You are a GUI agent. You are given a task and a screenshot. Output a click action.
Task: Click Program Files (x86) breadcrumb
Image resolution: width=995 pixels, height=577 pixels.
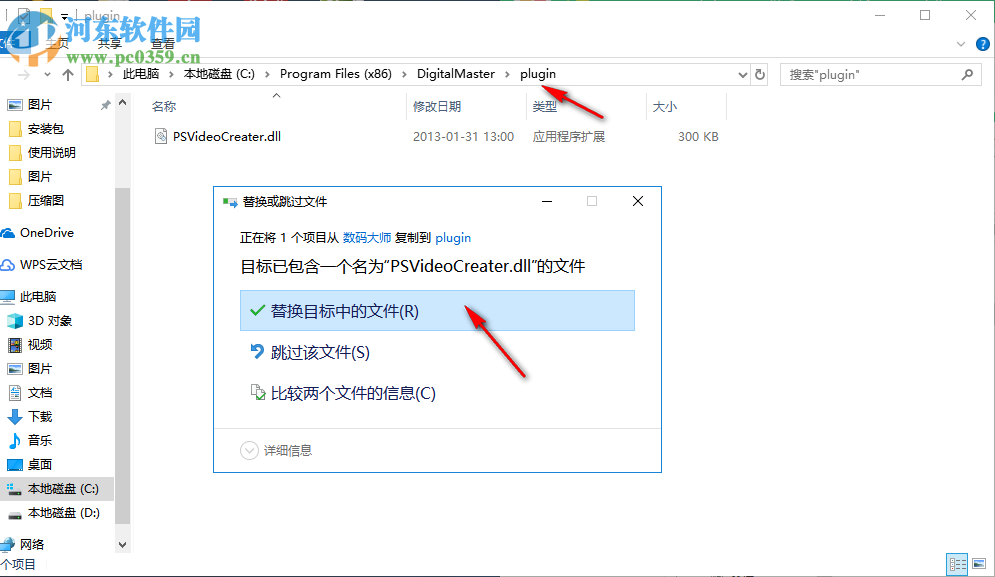coord(336,74)
